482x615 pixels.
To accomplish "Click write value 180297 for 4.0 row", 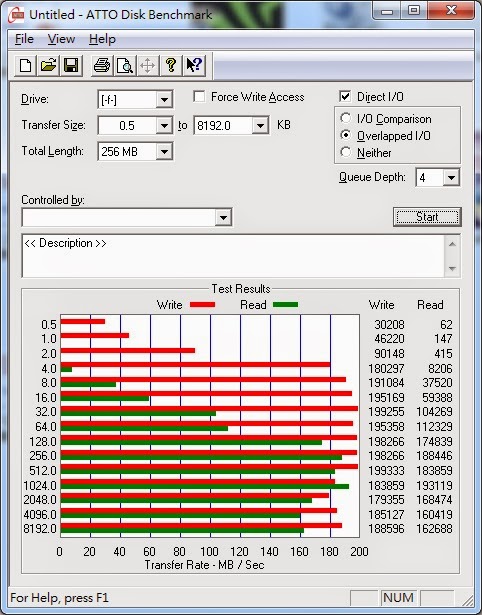I will tap(386, 368).
